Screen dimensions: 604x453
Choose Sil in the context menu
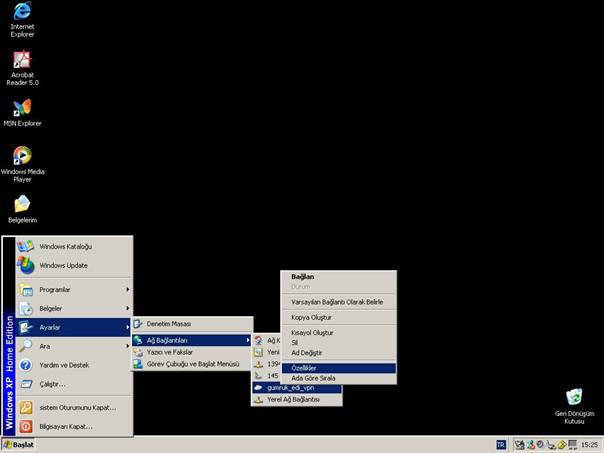339,342
